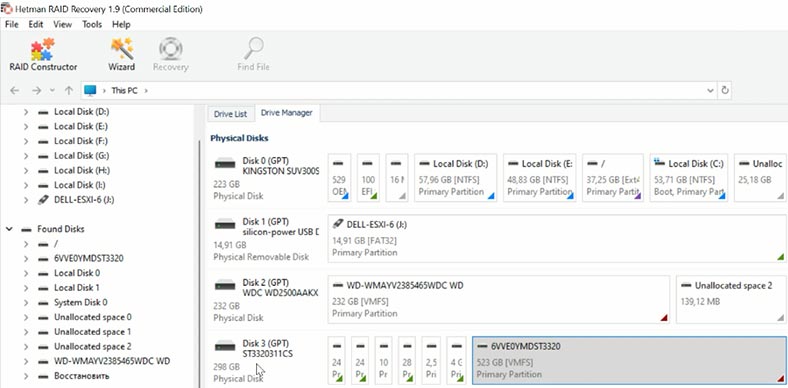The image size is (788, 388).
Task: Select DELL-ESXI-6 (J:) FAT32 partition
Action: (557, 239)
